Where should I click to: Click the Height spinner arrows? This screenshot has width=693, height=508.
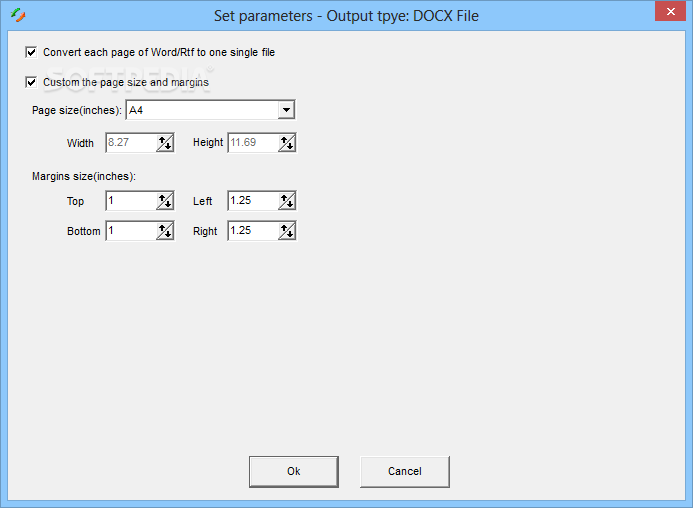coord(287,143)
